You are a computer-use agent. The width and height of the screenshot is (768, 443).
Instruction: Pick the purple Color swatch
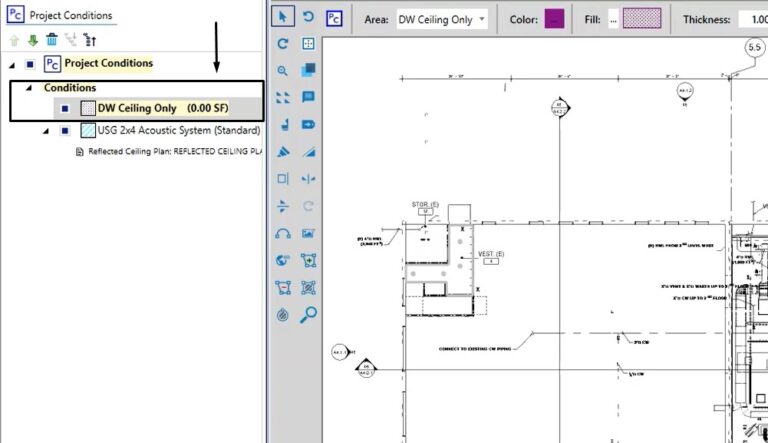pyautogui.click(x=554, y=19)
